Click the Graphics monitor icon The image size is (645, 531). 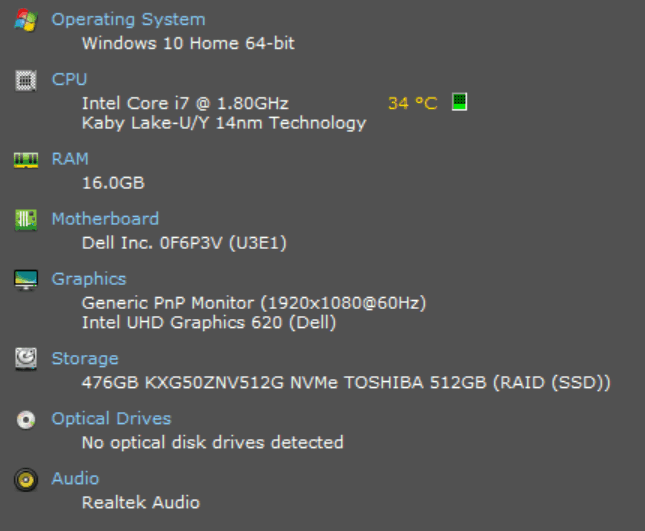tap(26, 280)
